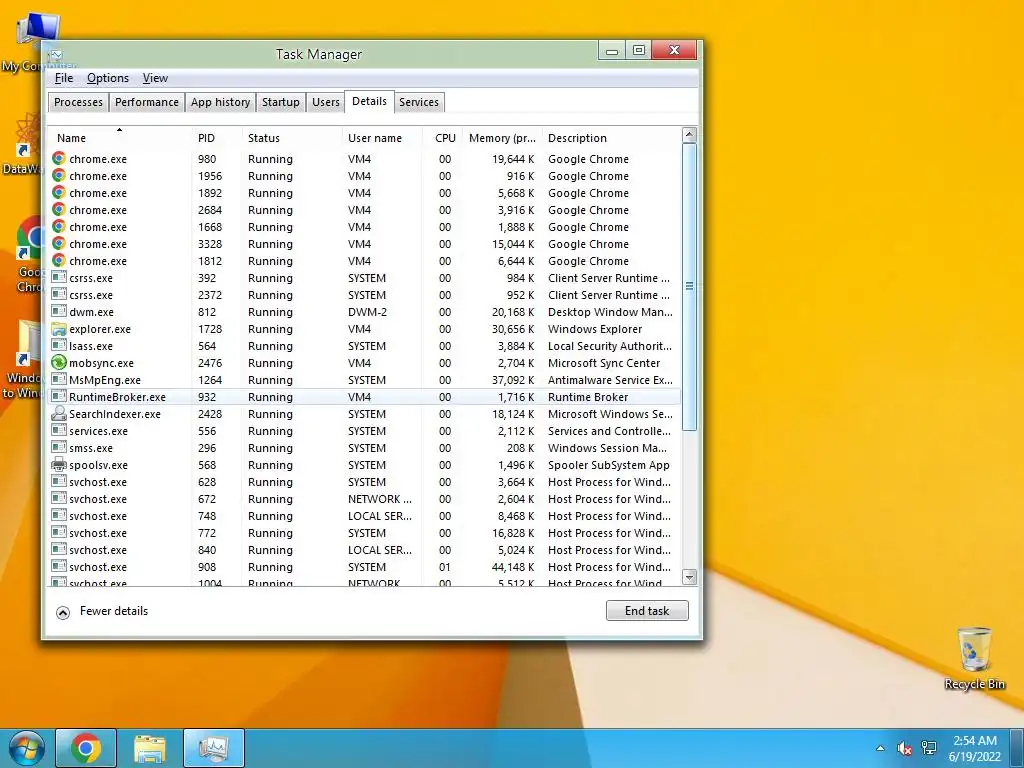Click the muted volume tray icon

[904, 748]
